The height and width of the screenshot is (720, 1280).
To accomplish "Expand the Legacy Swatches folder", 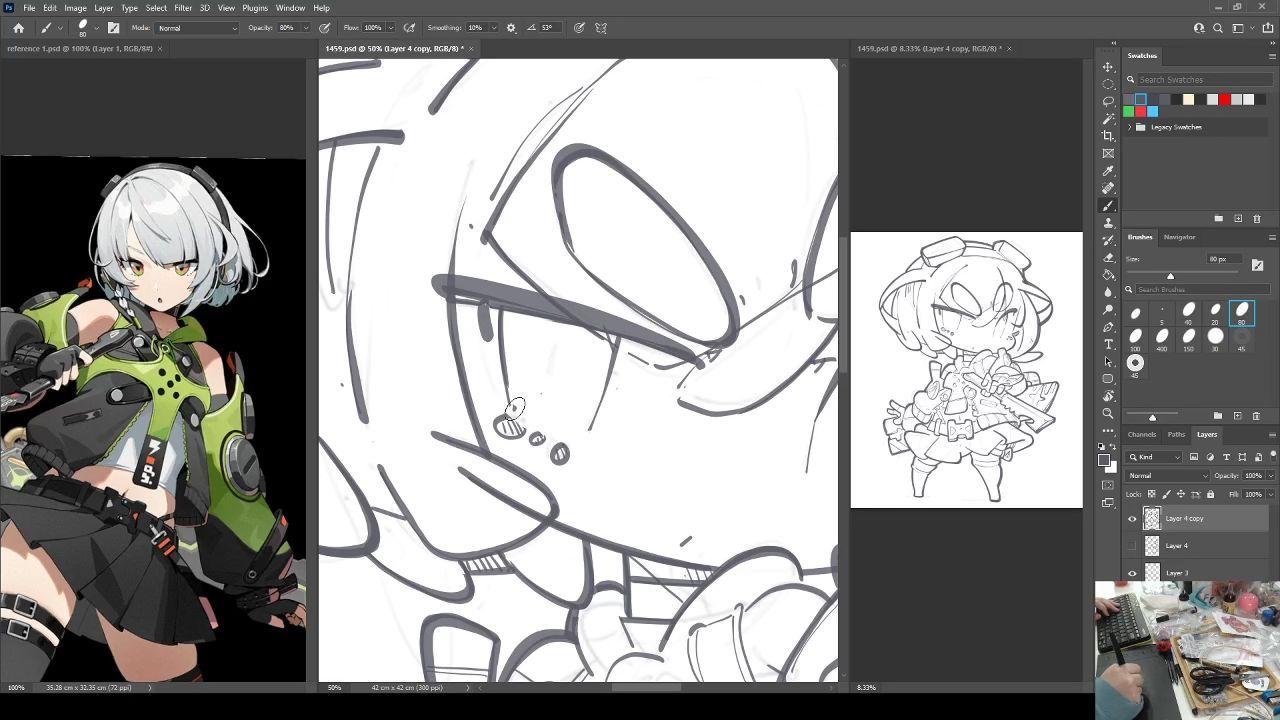I will 1130,127.
